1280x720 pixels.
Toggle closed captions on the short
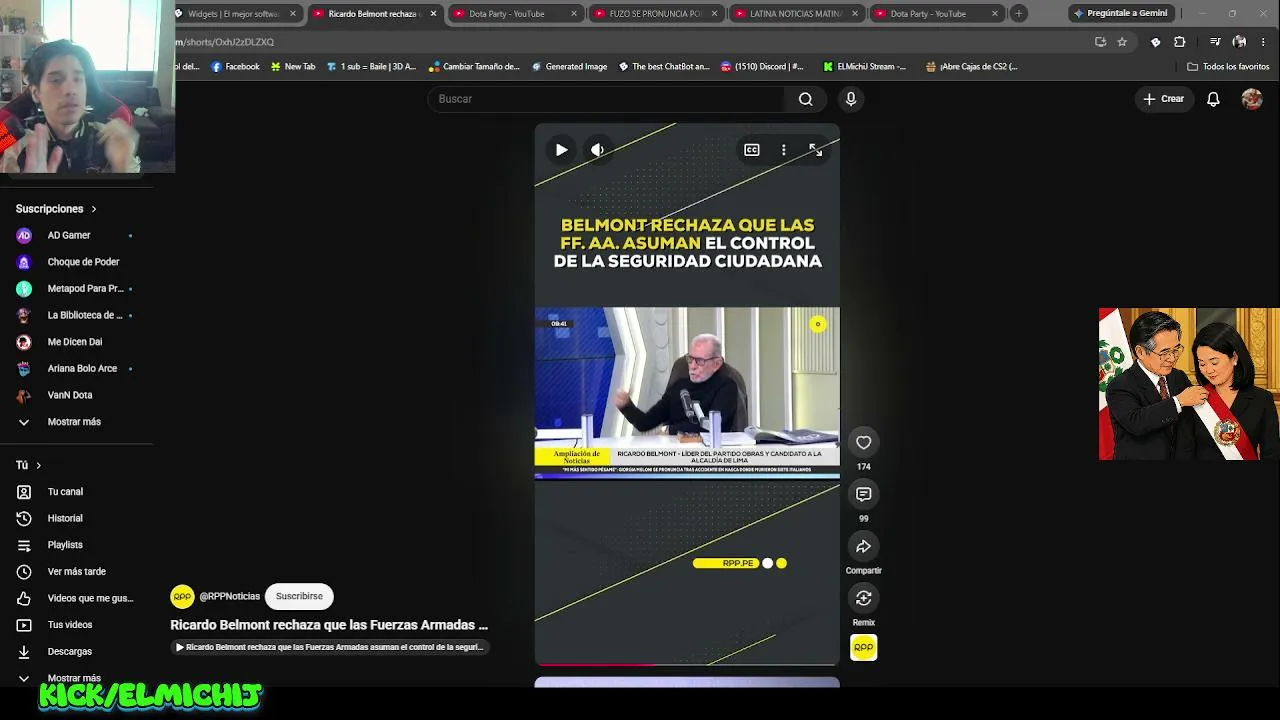[752, 150]
